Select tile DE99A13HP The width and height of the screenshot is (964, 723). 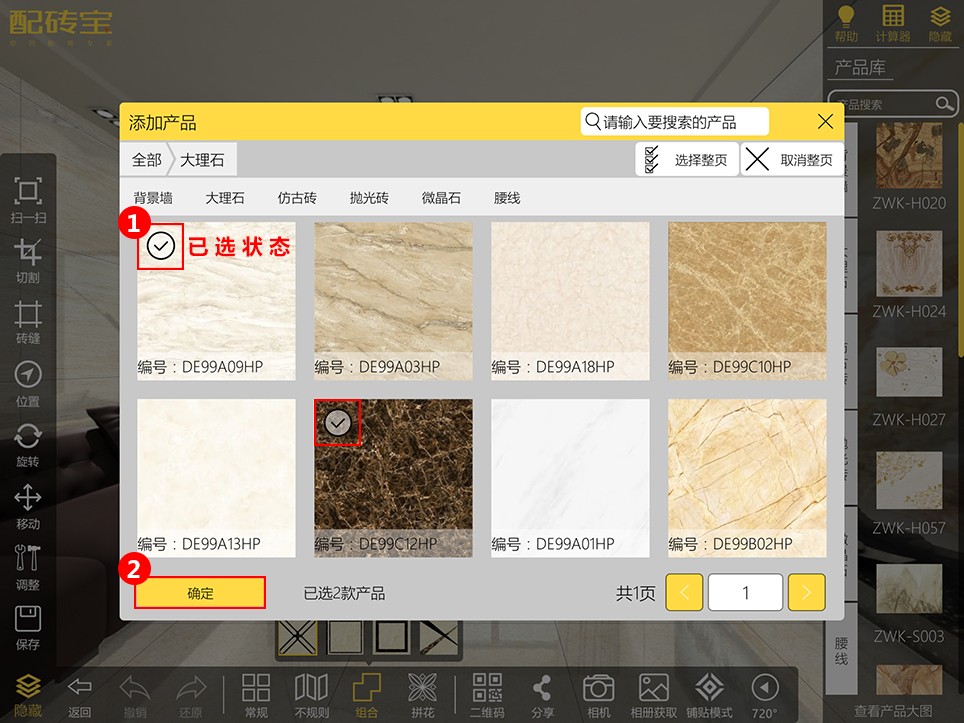click(216, 478)
